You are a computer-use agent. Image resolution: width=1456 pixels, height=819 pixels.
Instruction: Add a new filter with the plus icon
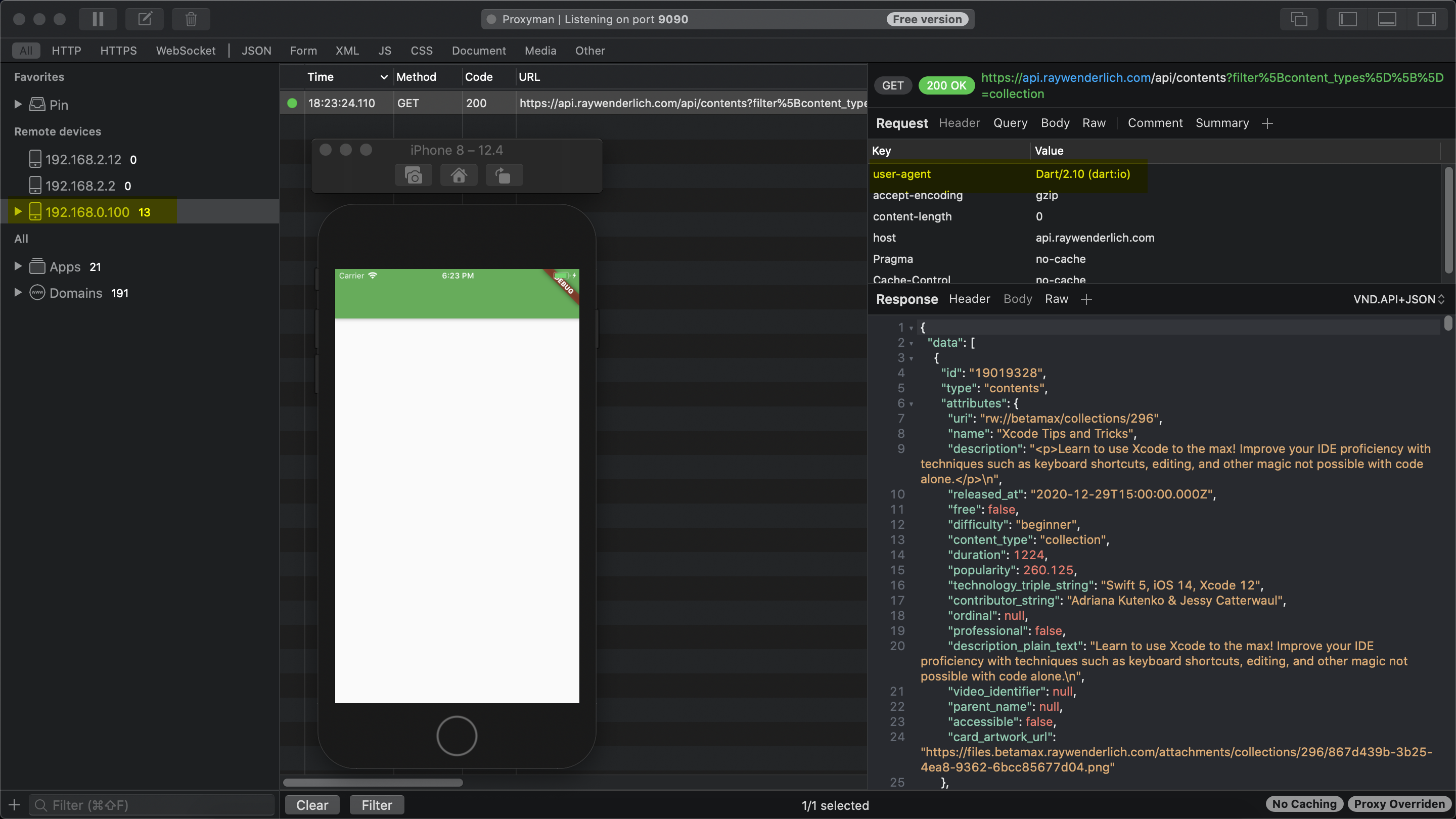[x=13, y=805]
